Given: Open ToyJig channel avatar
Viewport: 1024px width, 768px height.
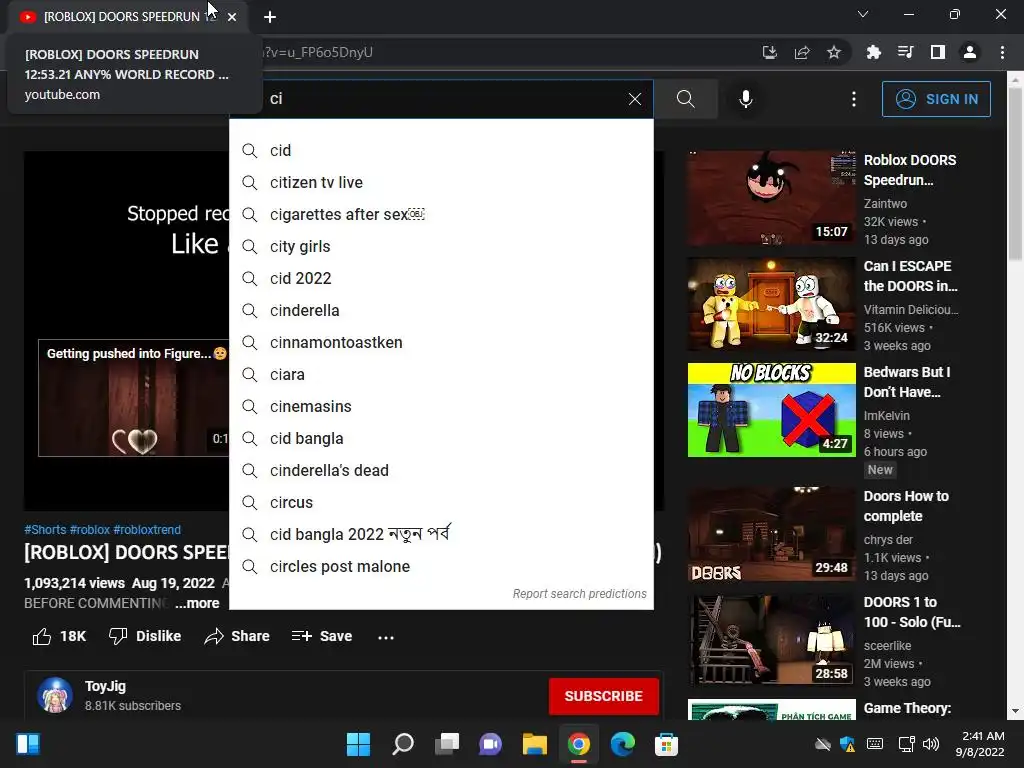Looking at the screenshot, I should click(x=55, y=696).
